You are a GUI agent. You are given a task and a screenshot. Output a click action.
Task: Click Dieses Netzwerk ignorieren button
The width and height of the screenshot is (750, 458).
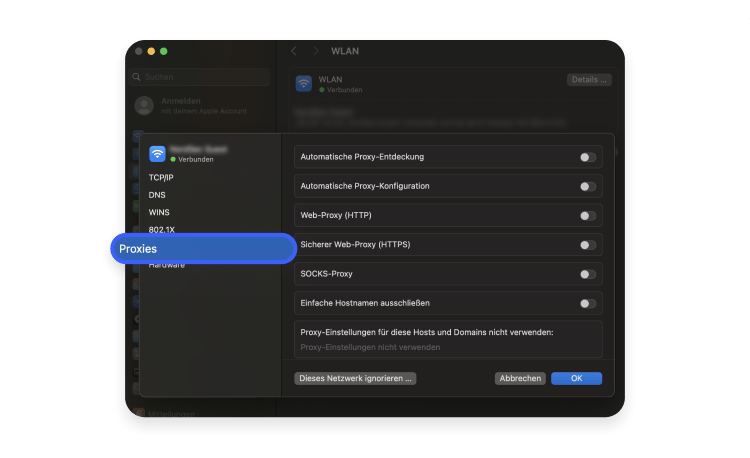(x=355, y=378)
